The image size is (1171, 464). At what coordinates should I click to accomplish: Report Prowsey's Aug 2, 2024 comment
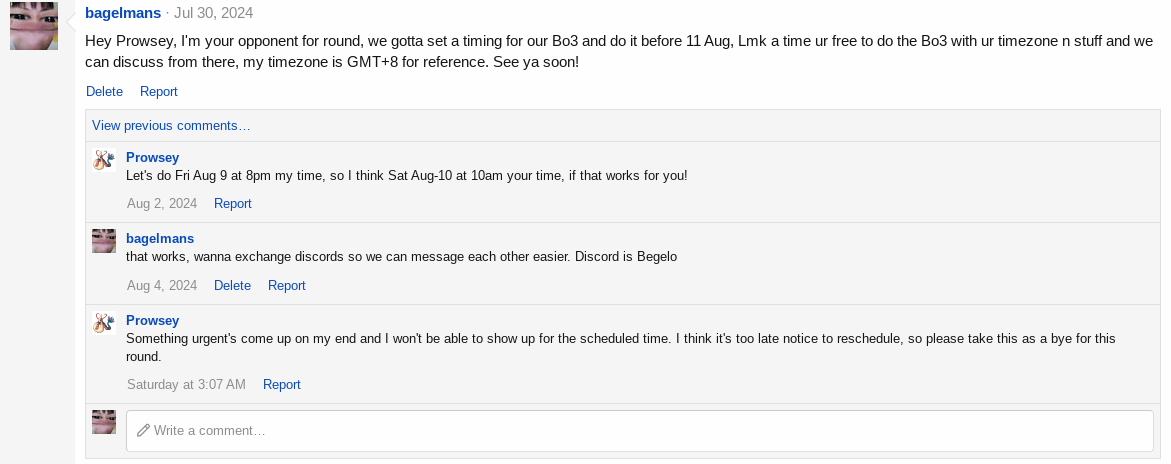tap(233, 203)
